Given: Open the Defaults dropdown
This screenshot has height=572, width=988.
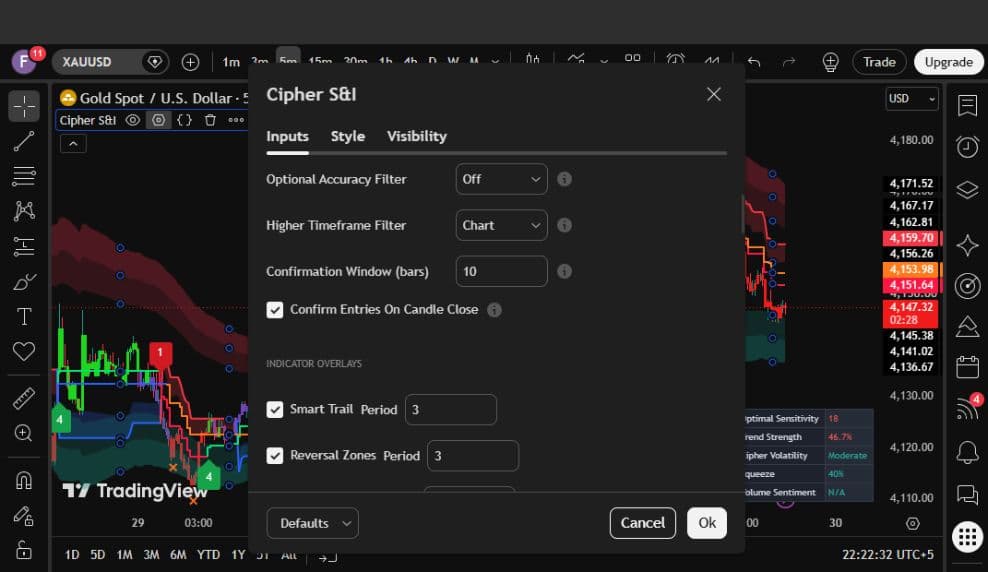Looking at the screenshot, I should pos(313,523).
